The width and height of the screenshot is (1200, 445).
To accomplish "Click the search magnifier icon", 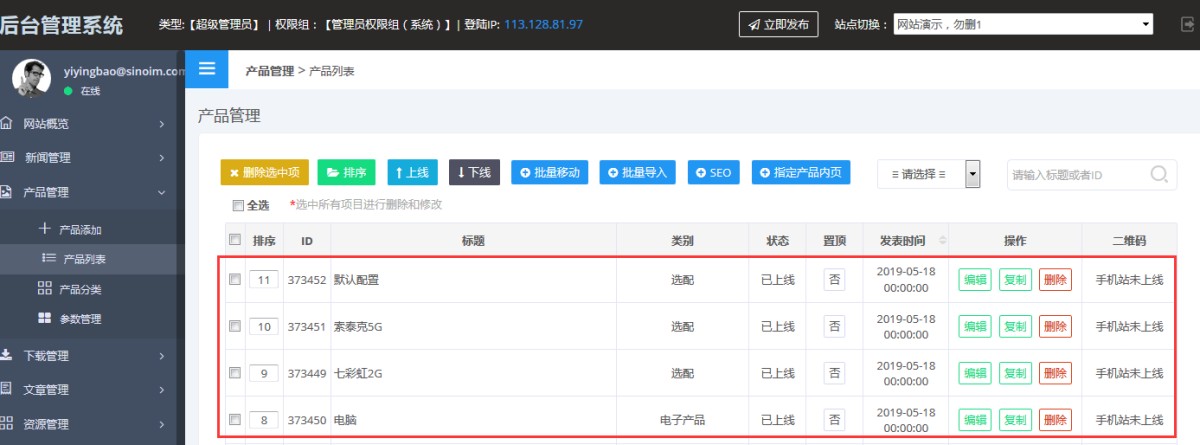I will point(1159,174).
